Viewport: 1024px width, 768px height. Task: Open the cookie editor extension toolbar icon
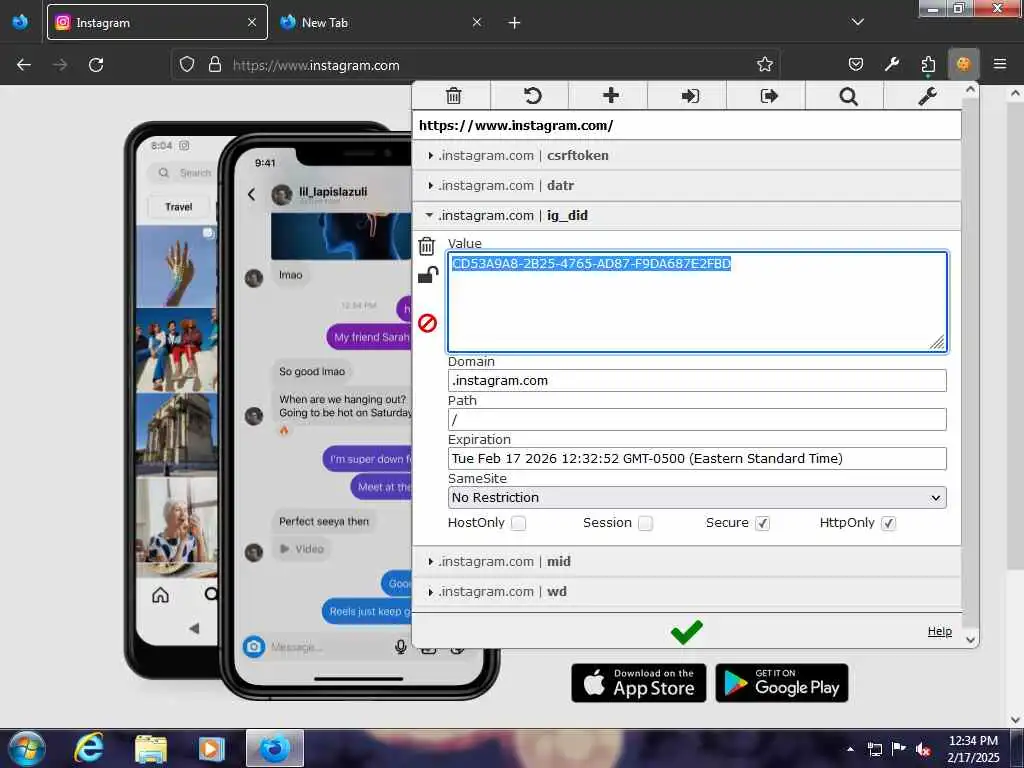963,64
